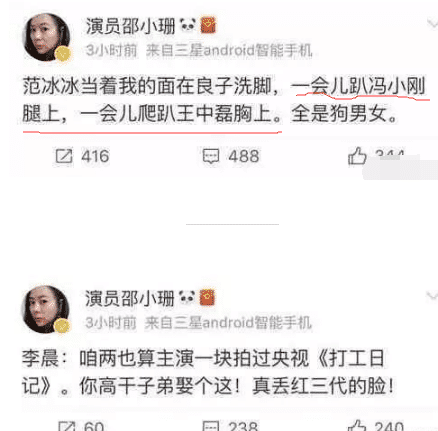Expand the first post's chevron menu
This screenshot has width=438, height=431.
(x=432, y=24)
